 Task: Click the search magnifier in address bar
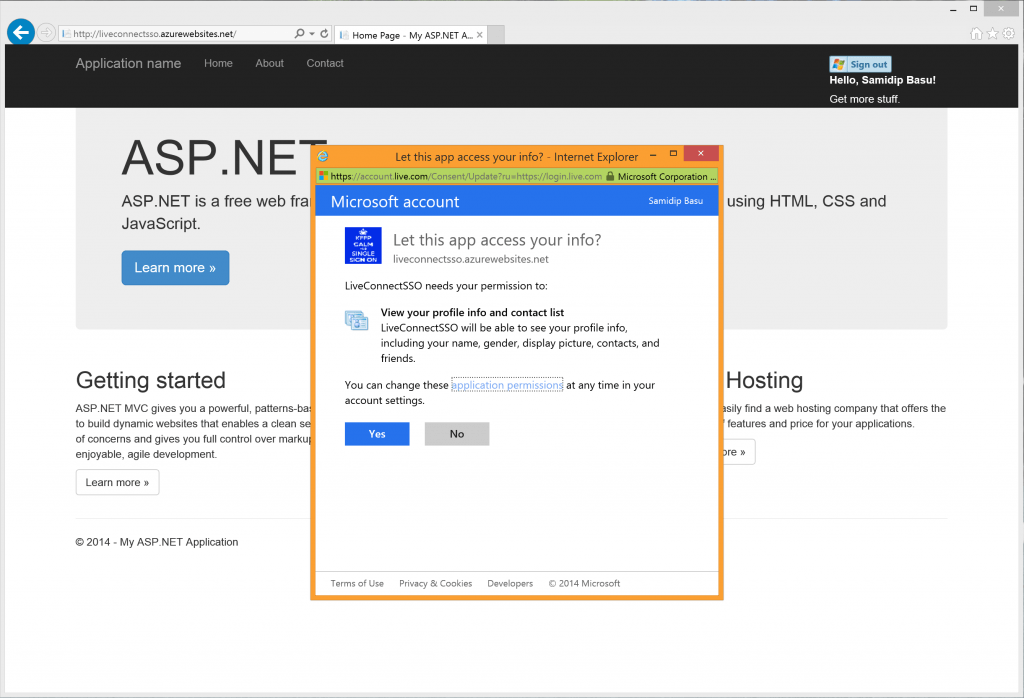click(299, 33)
